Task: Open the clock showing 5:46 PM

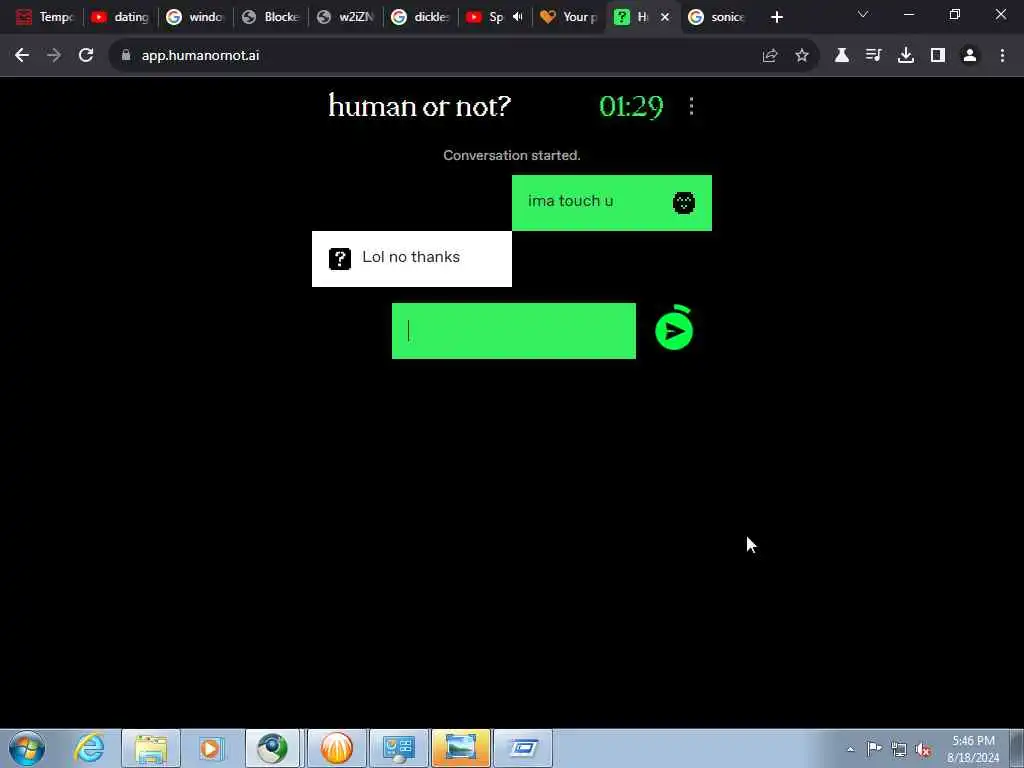Action: point(973,748)
